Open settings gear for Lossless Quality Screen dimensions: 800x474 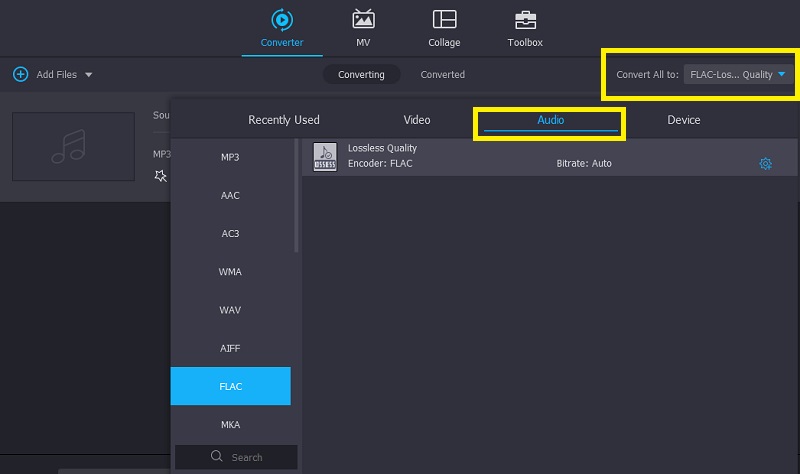tap(766, 163)
